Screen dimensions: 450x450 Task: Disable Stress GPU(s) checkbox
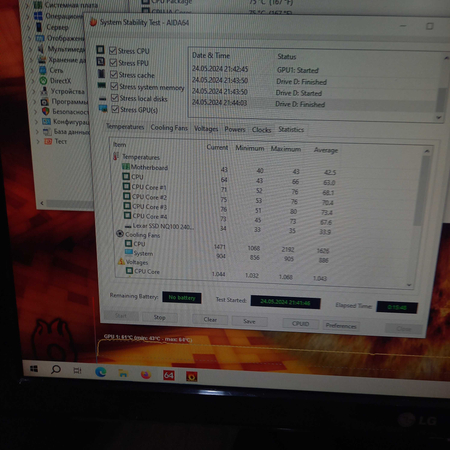[115, 109]
